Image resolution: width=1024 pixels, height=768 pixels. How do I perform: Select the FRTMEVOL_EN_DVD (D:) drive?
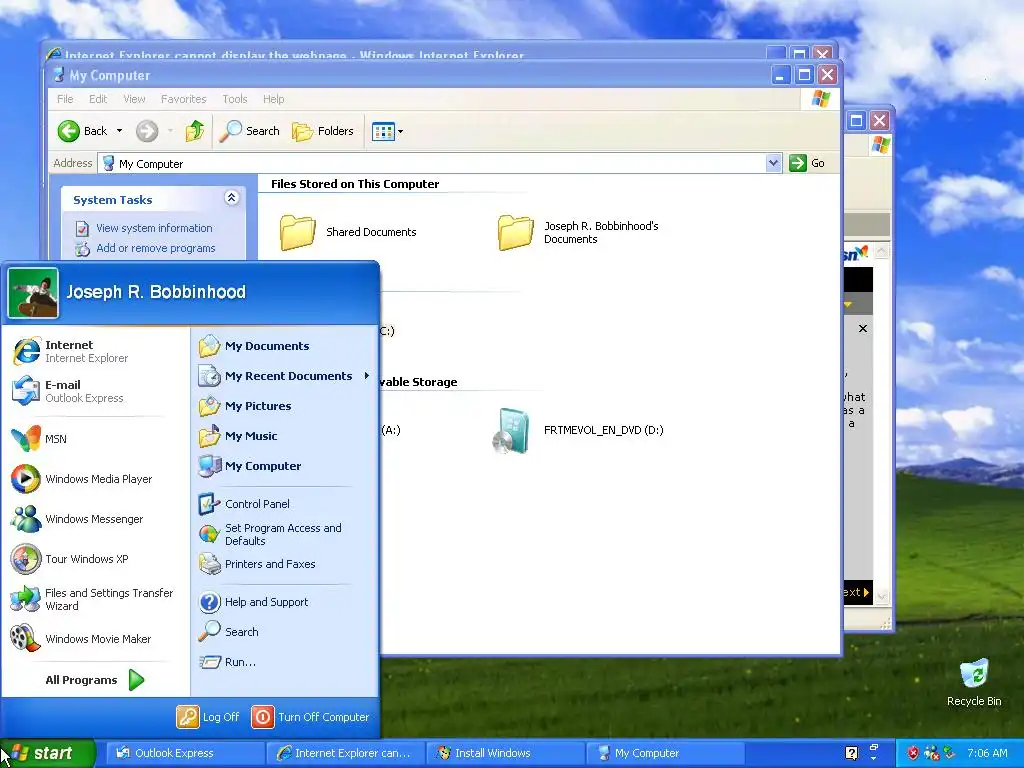[578, 430]
